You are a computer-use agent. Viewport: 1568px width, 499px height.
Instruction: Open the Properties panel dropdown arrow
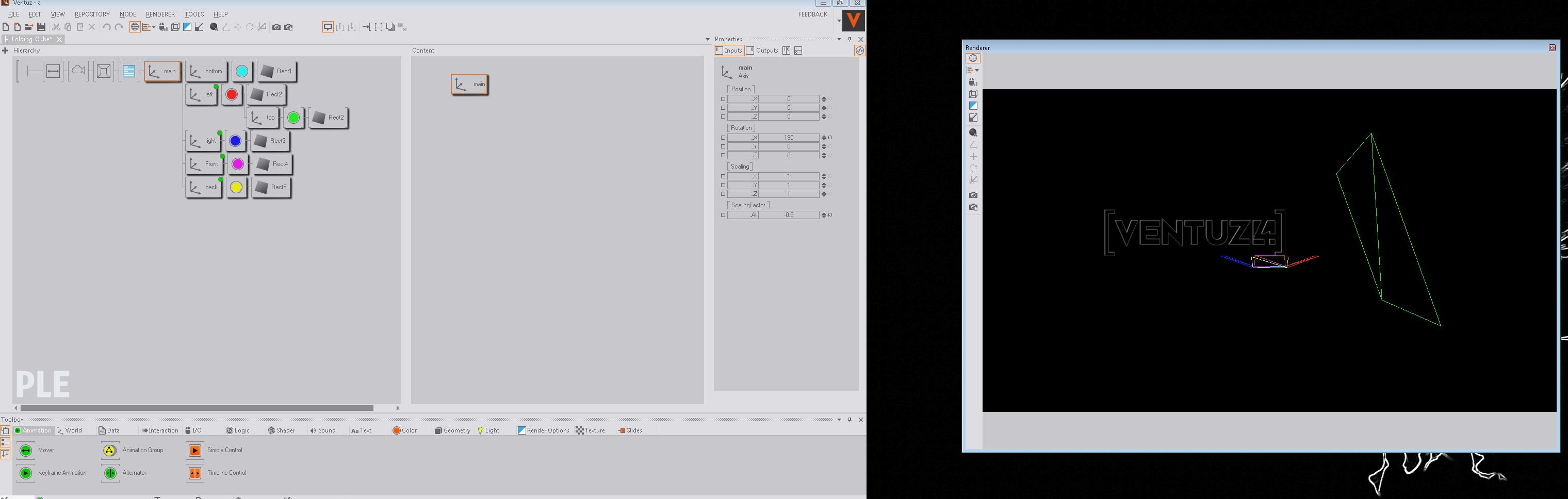pyautogui.click(x=839, y=39)
